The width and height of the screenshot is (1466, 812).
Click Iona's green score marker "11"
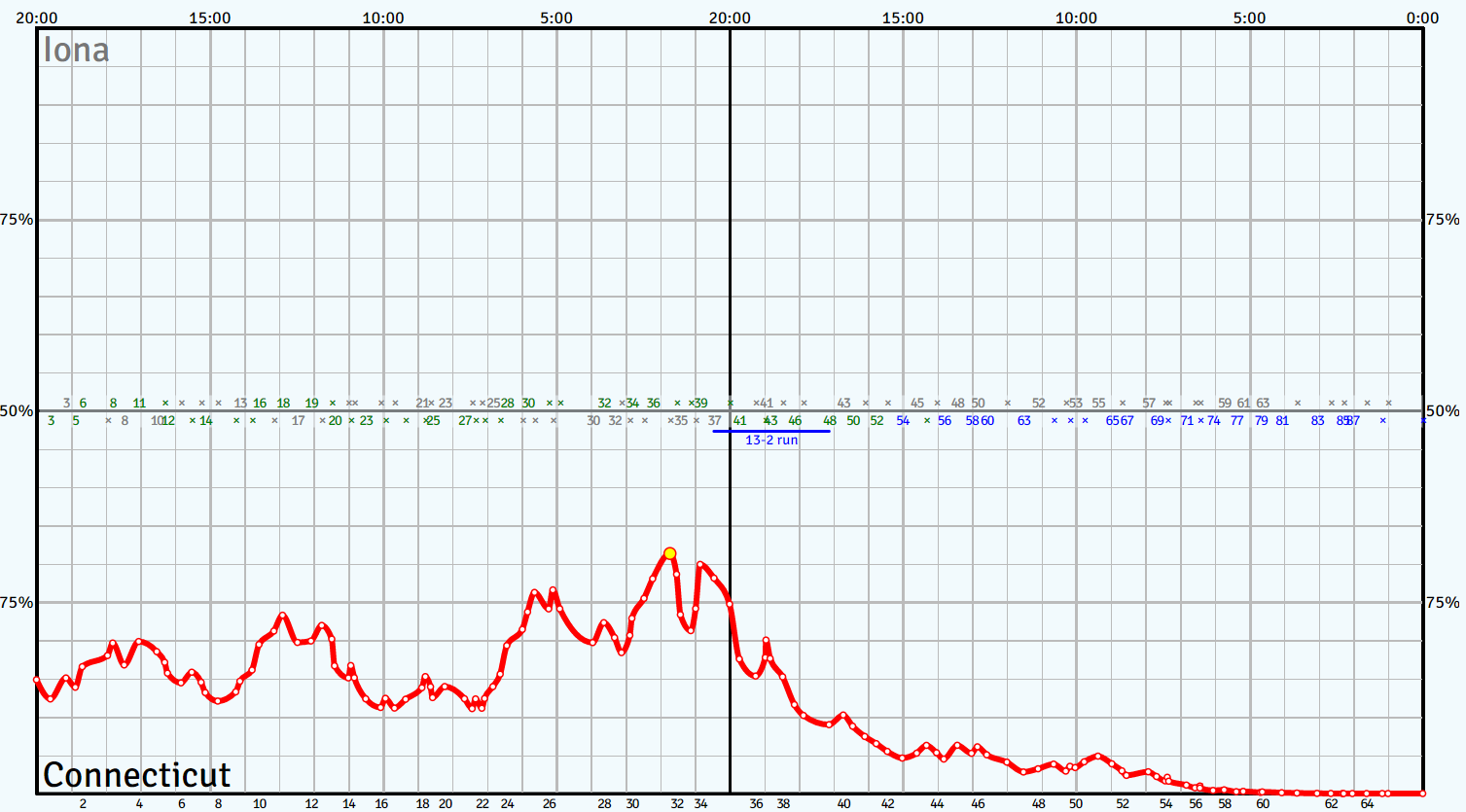click(139, 403)
